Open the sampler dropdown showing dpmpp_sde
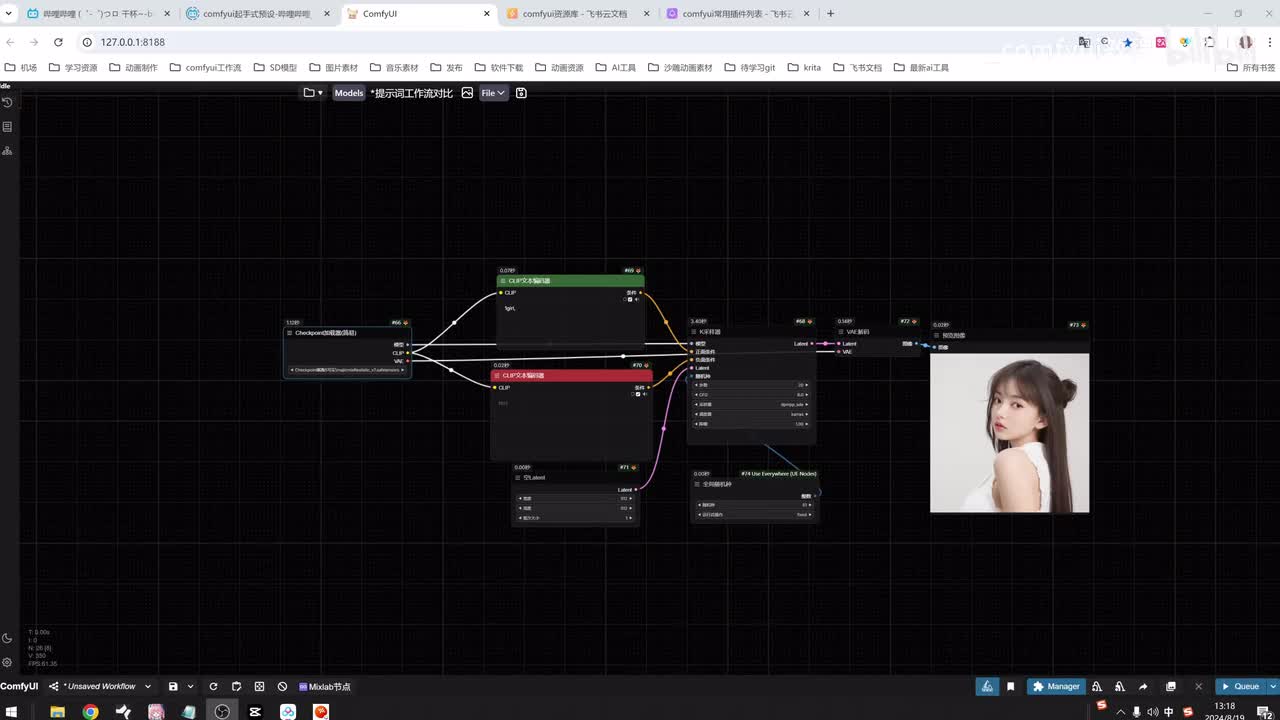The width and height of the screenshot is (1280, 720). coord(751,404)
